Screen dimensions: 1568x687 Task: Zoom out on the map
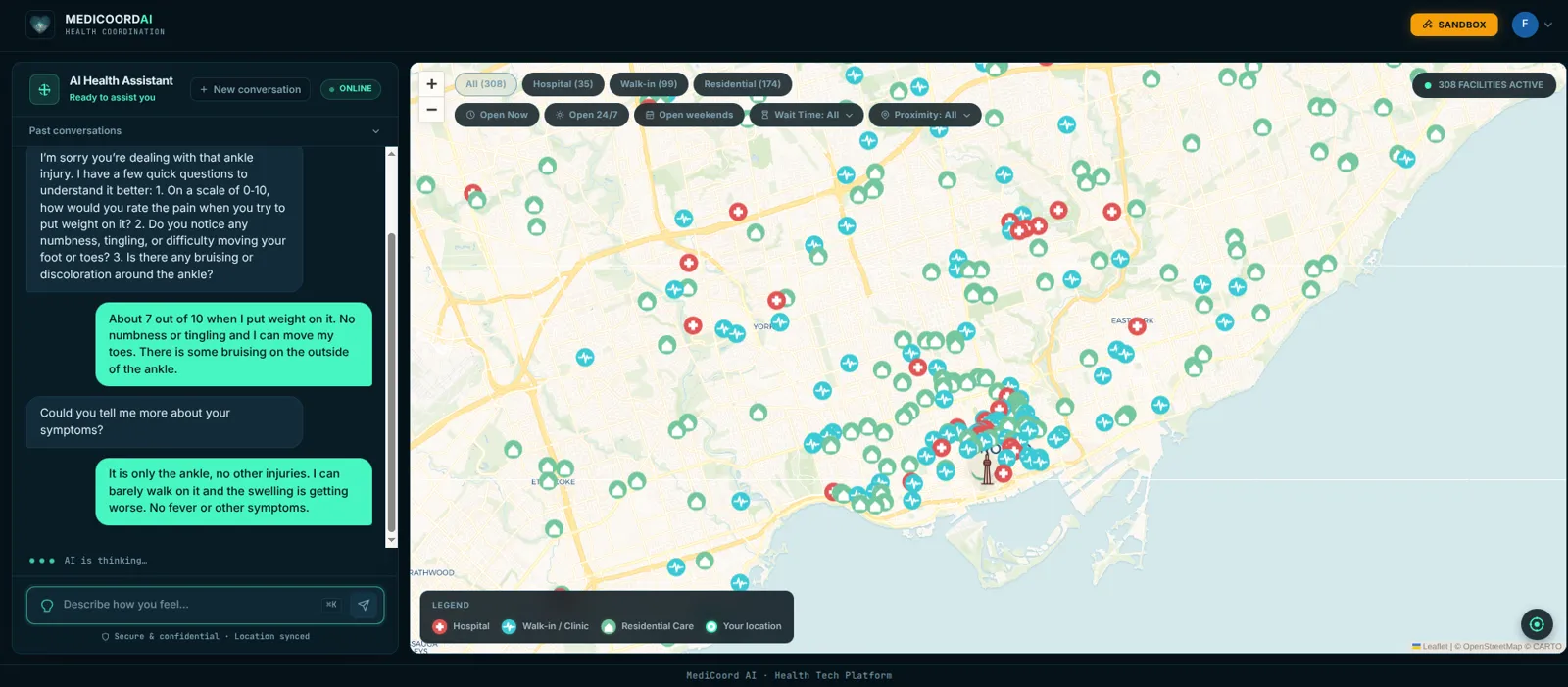(431, 110)
